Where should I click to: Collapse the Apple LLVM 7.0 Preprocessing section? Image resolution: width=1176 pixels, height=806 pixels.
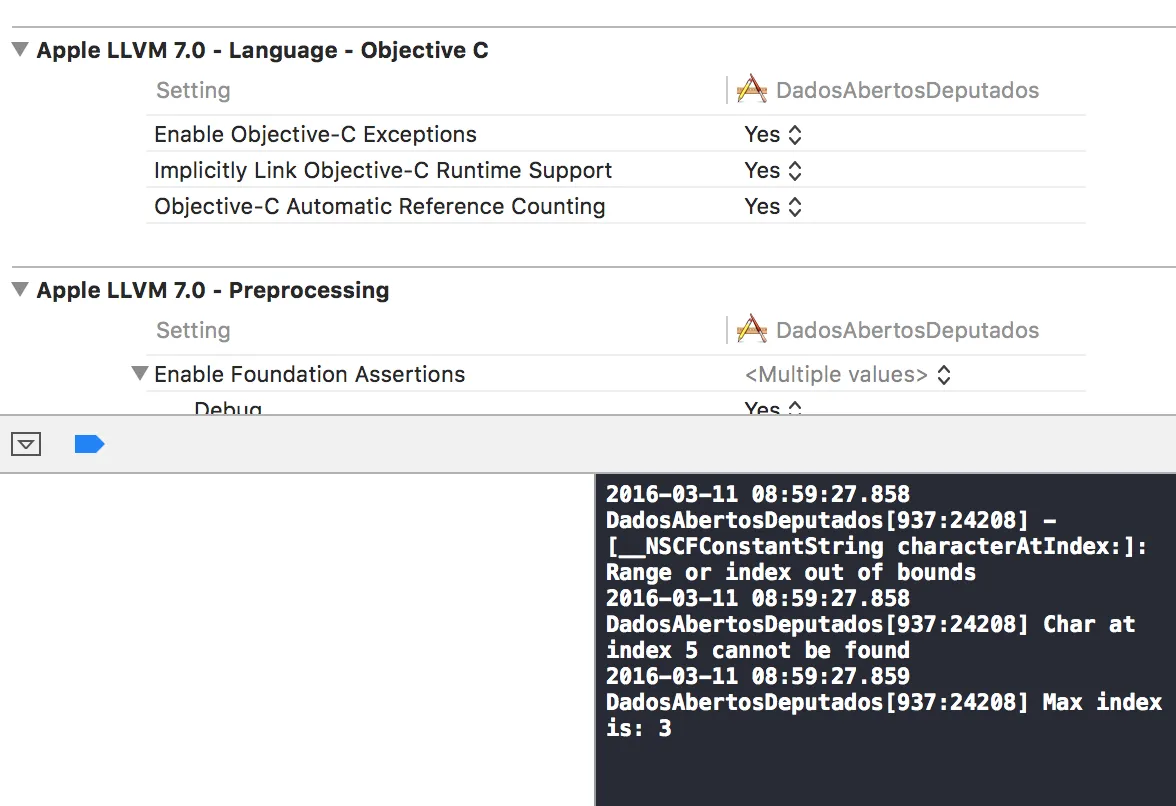20,290
